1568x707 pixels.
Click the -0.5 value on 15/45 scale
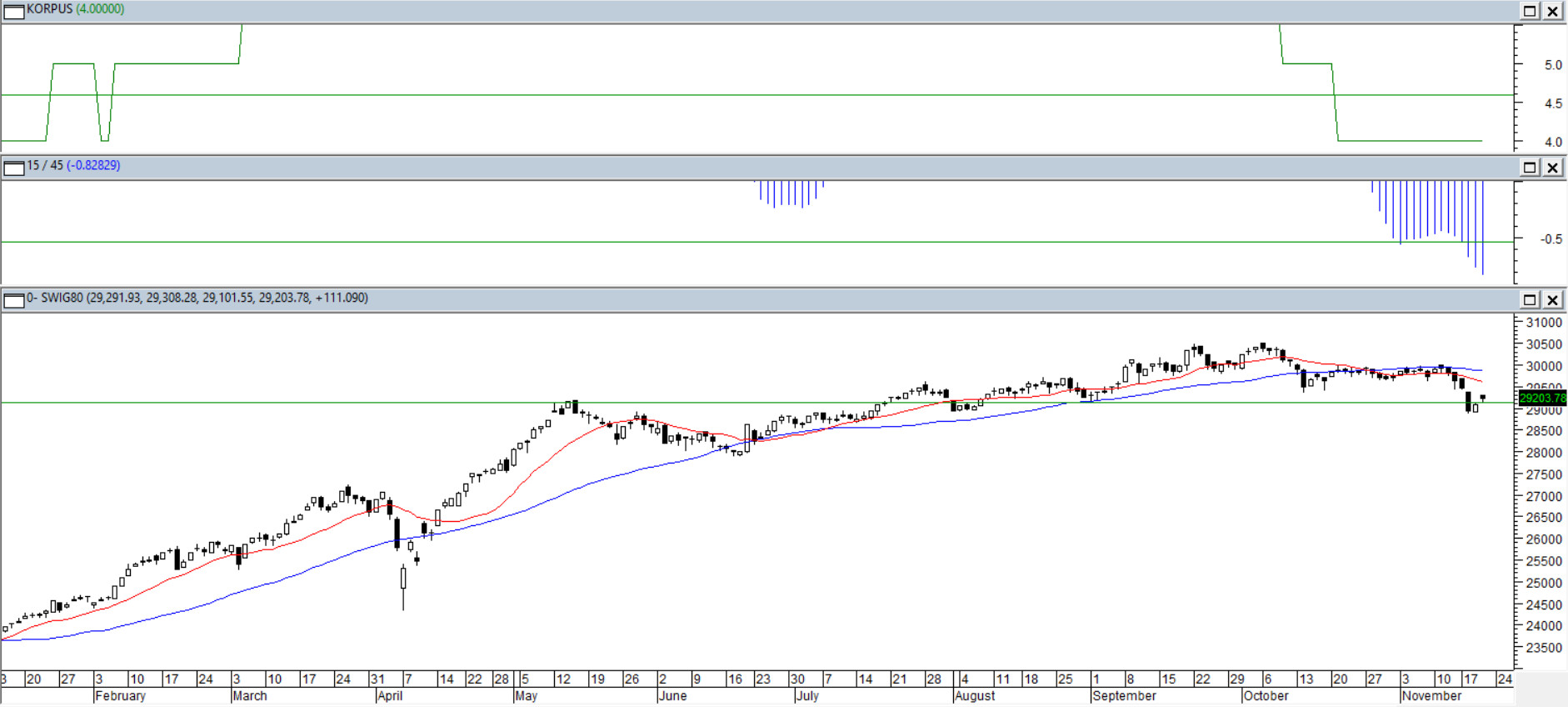pyautogui.click(x=1551, y=239)
